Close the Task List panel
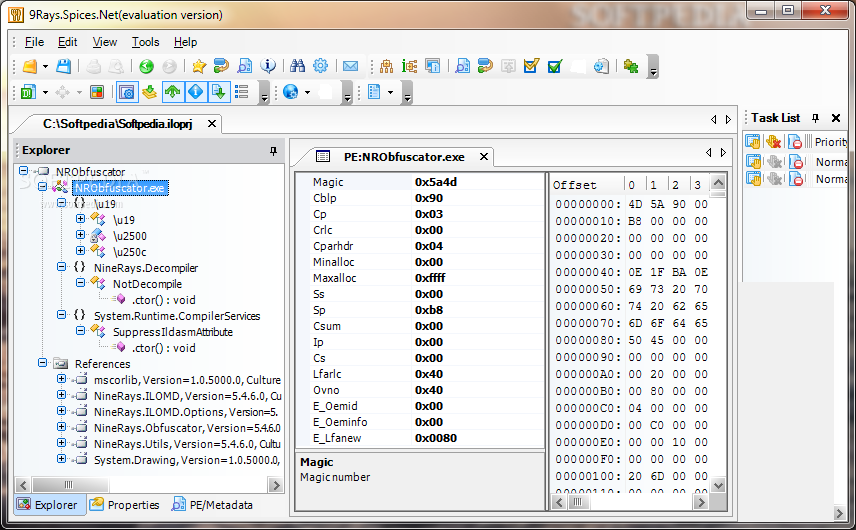The image size is (856, 530). [x=836, y=118]
